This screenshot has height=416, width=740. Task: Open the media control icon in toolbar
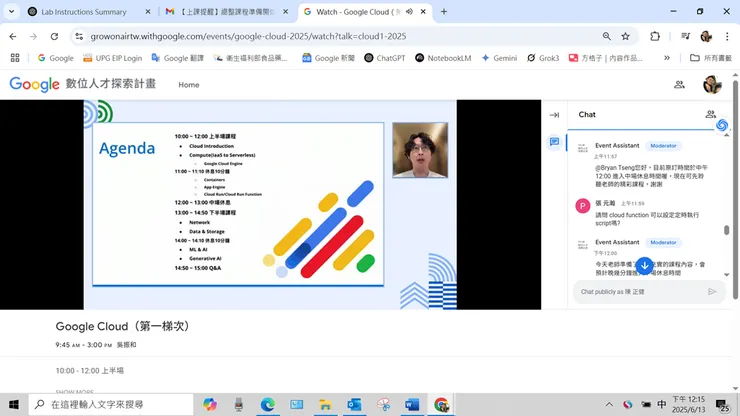pos(685,36)
